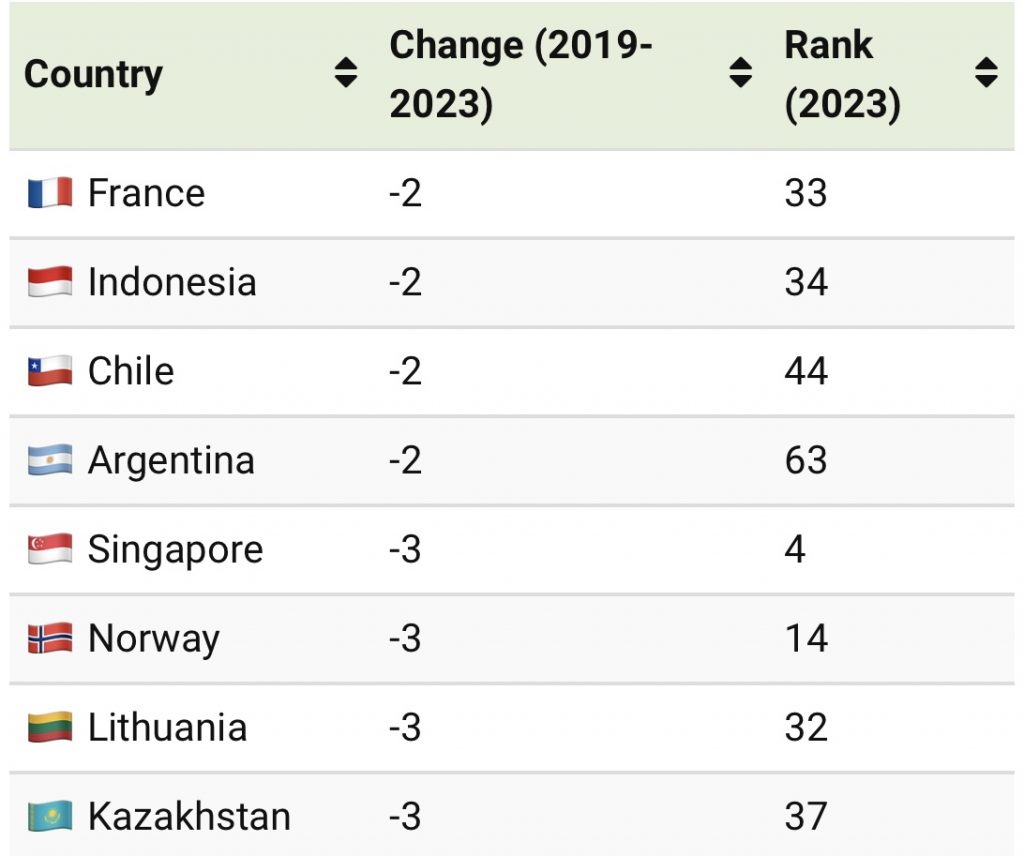Select the France country name

pyautogui.click(x=146, y=193)
